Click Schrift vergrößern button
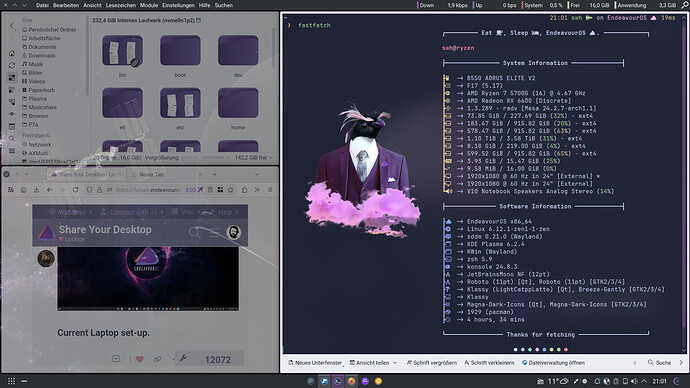The image size is (690, 388). point(432,363)
